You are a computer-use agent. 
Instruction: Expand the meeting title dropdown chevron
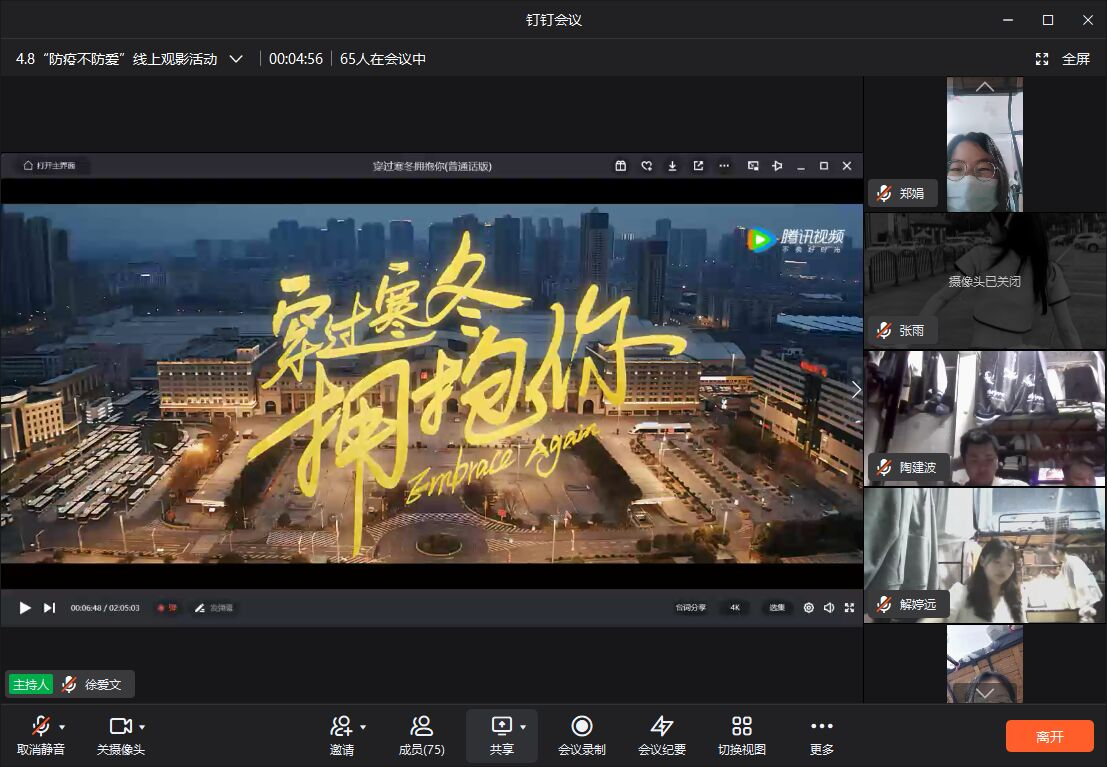[x=236, y=59]
